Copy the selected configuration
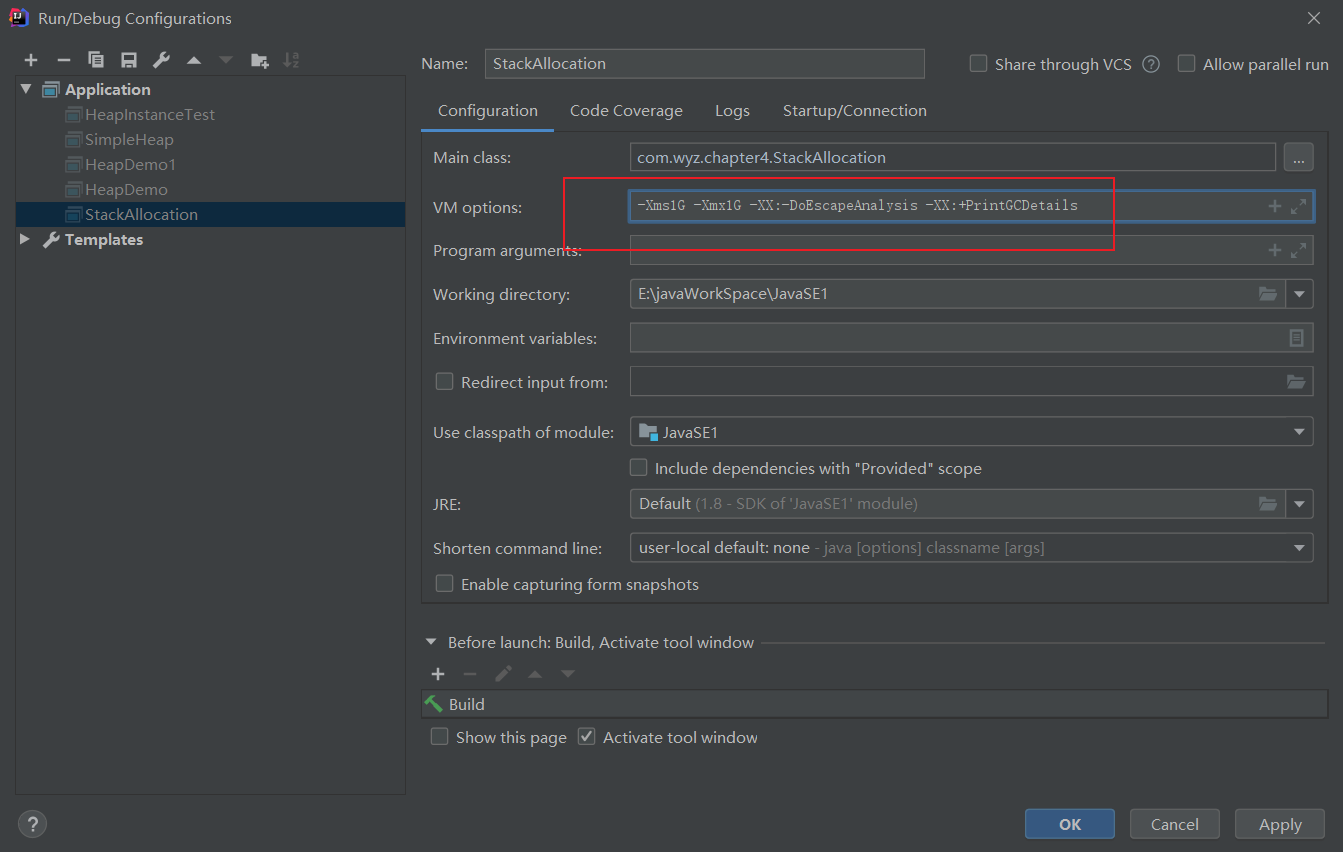Screen dimensions: 1343x852 tap(96, 61)
